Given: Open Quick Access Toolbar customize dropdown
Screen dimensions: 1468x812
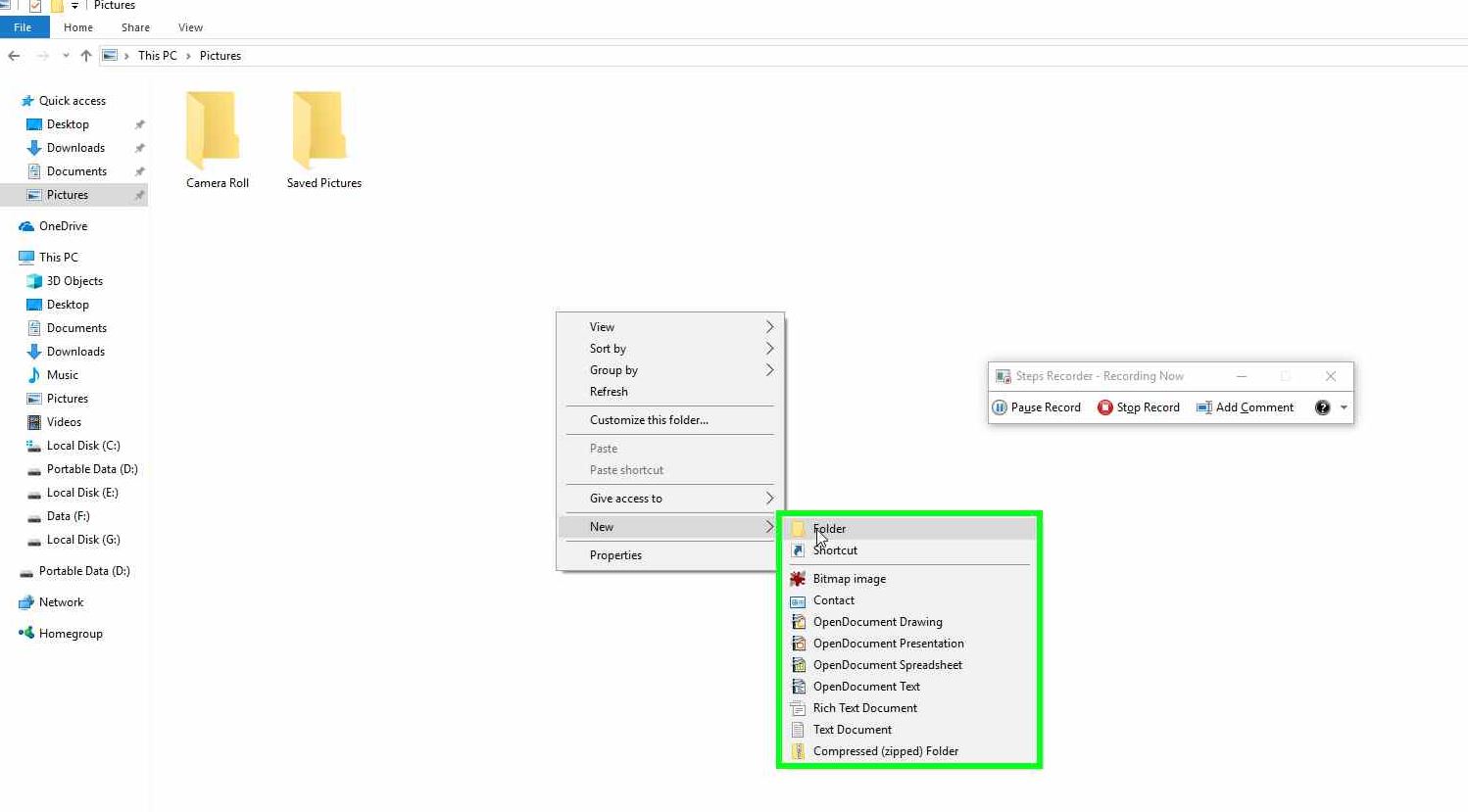Looking at the screenshot, I should (x=74, y=6).
